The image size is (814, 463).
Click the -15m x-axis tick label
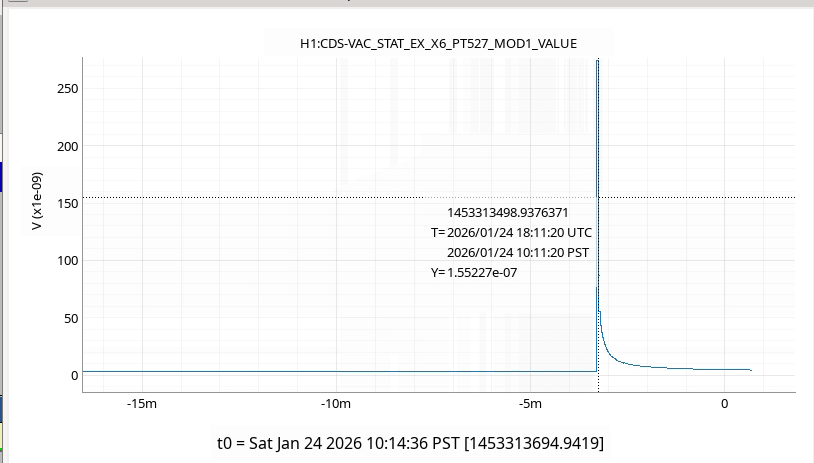click(x=141, y=404)
